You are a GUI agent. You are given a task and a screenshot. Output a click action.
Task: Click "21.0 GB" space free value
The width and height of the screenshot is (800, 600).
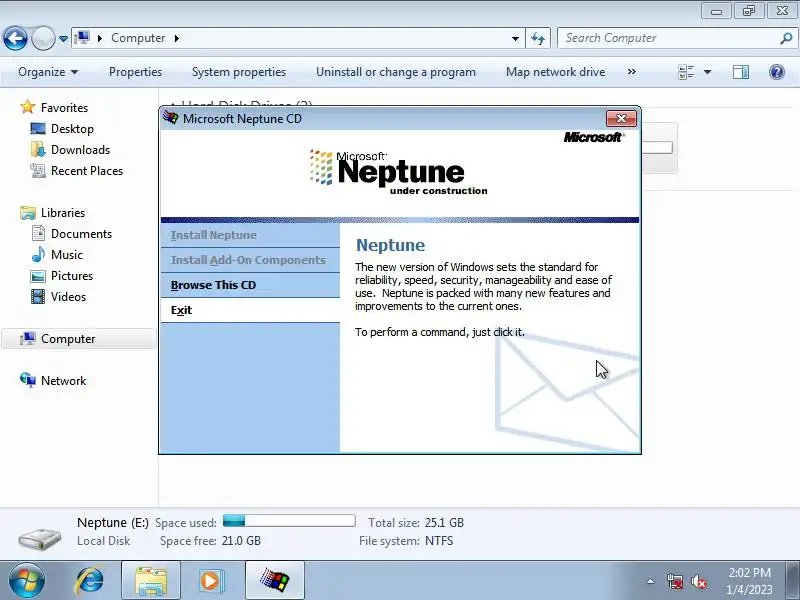(x=241, y=541)
